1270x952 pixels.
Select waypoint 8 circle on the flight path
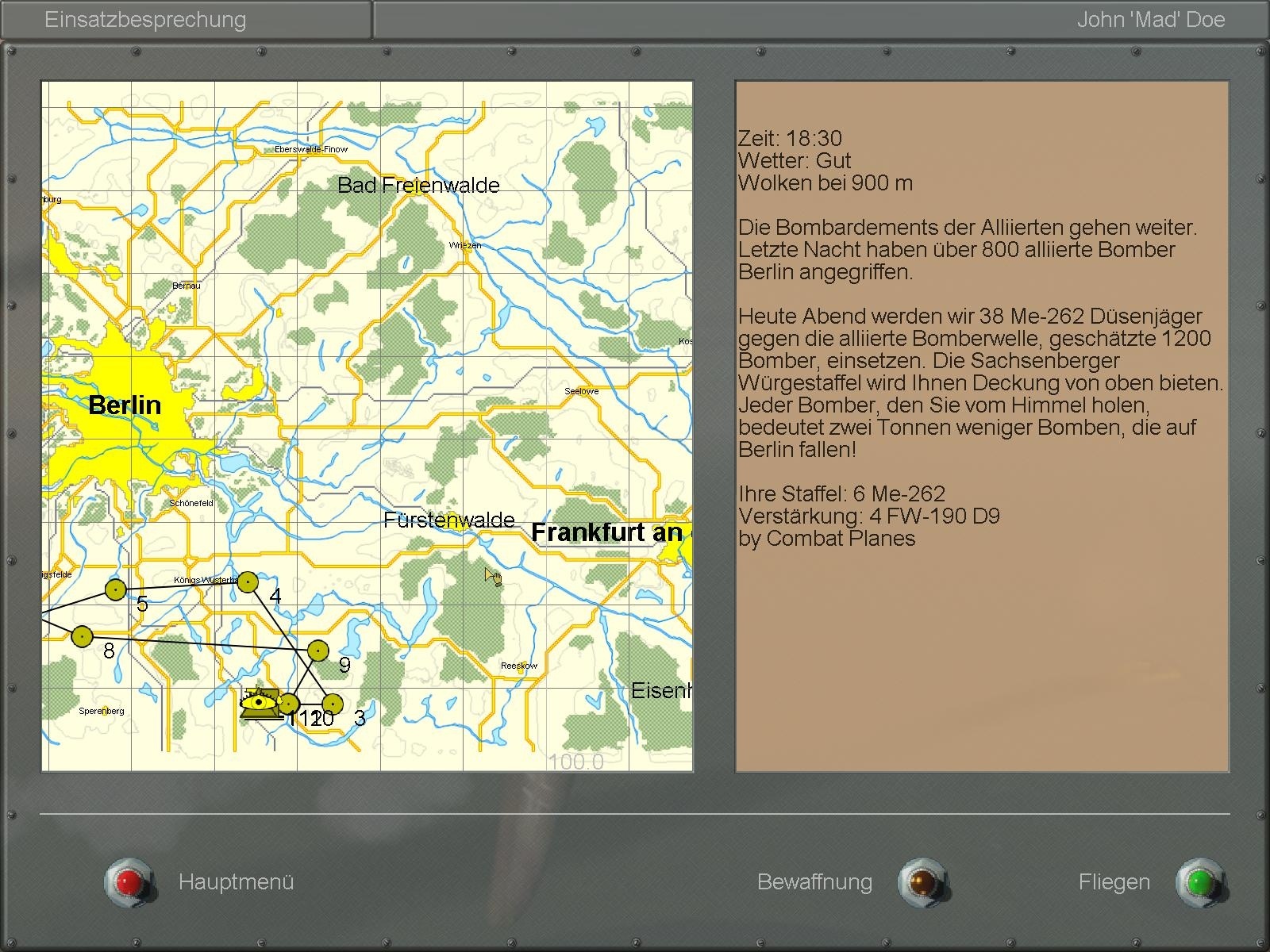coord(82,636)
